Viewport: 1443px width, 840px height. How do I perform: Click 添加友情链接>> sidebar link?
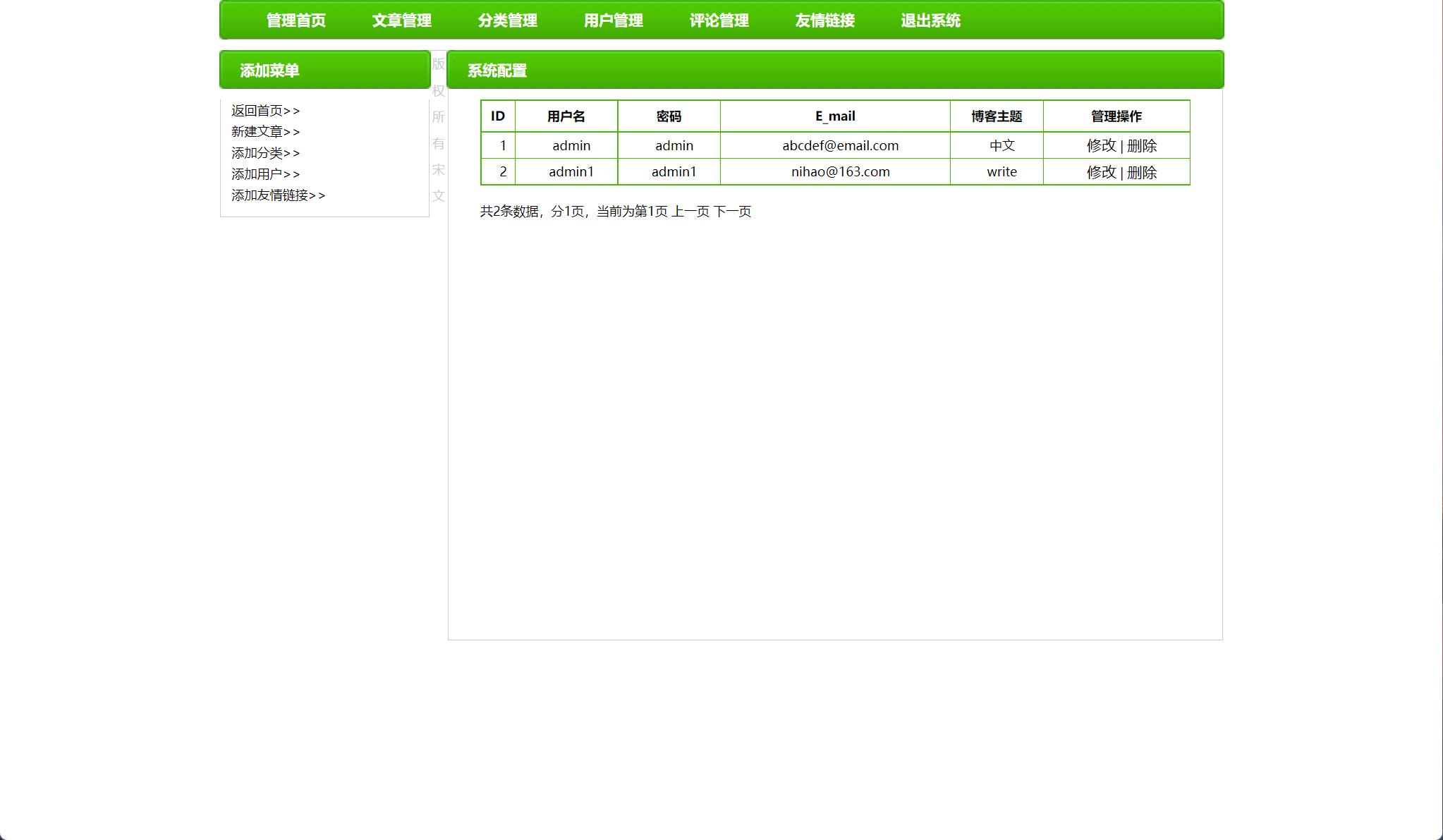point(278,195)
